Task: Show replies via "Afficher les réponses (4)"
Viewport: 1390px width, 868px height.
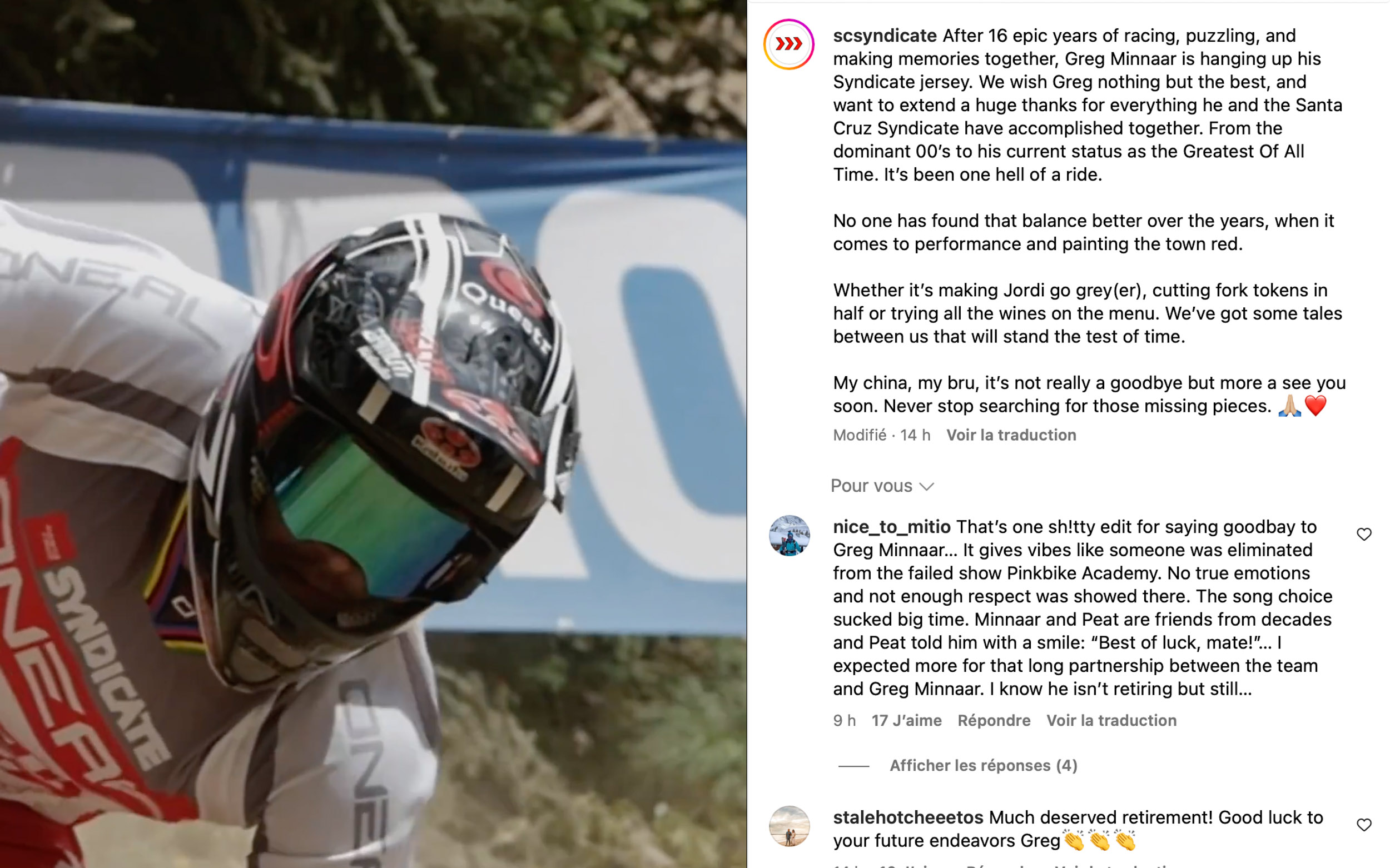Action: click(984, 765)
